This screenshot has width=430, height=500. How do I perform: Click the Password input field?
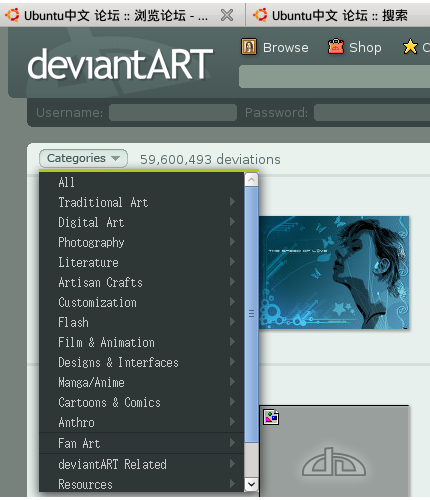click(x=372, y=113)
